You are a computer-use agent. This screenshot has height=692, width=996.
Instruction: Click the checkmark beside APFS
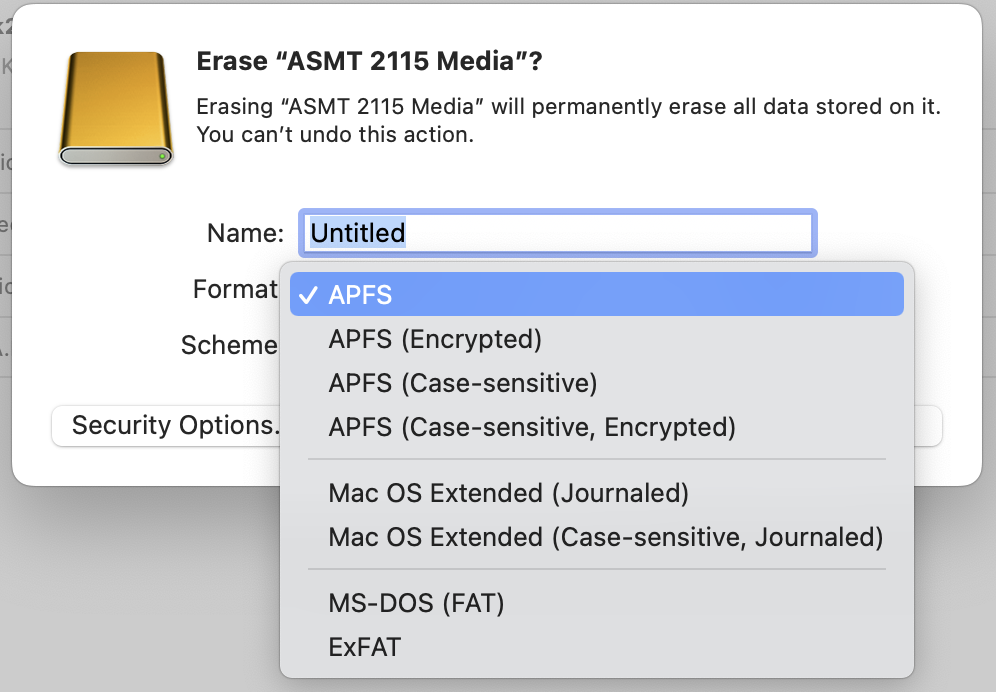[x=309, y=295]
